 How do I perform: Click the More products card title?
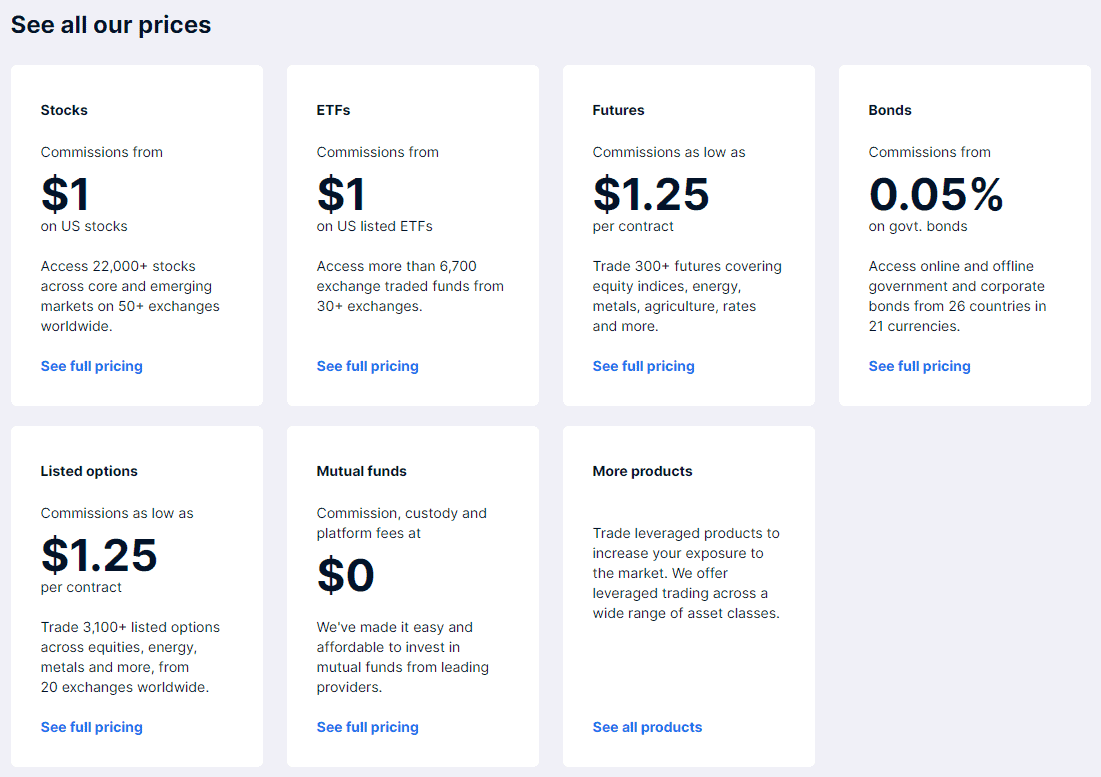pyautogui.click(x=642, y=471)
